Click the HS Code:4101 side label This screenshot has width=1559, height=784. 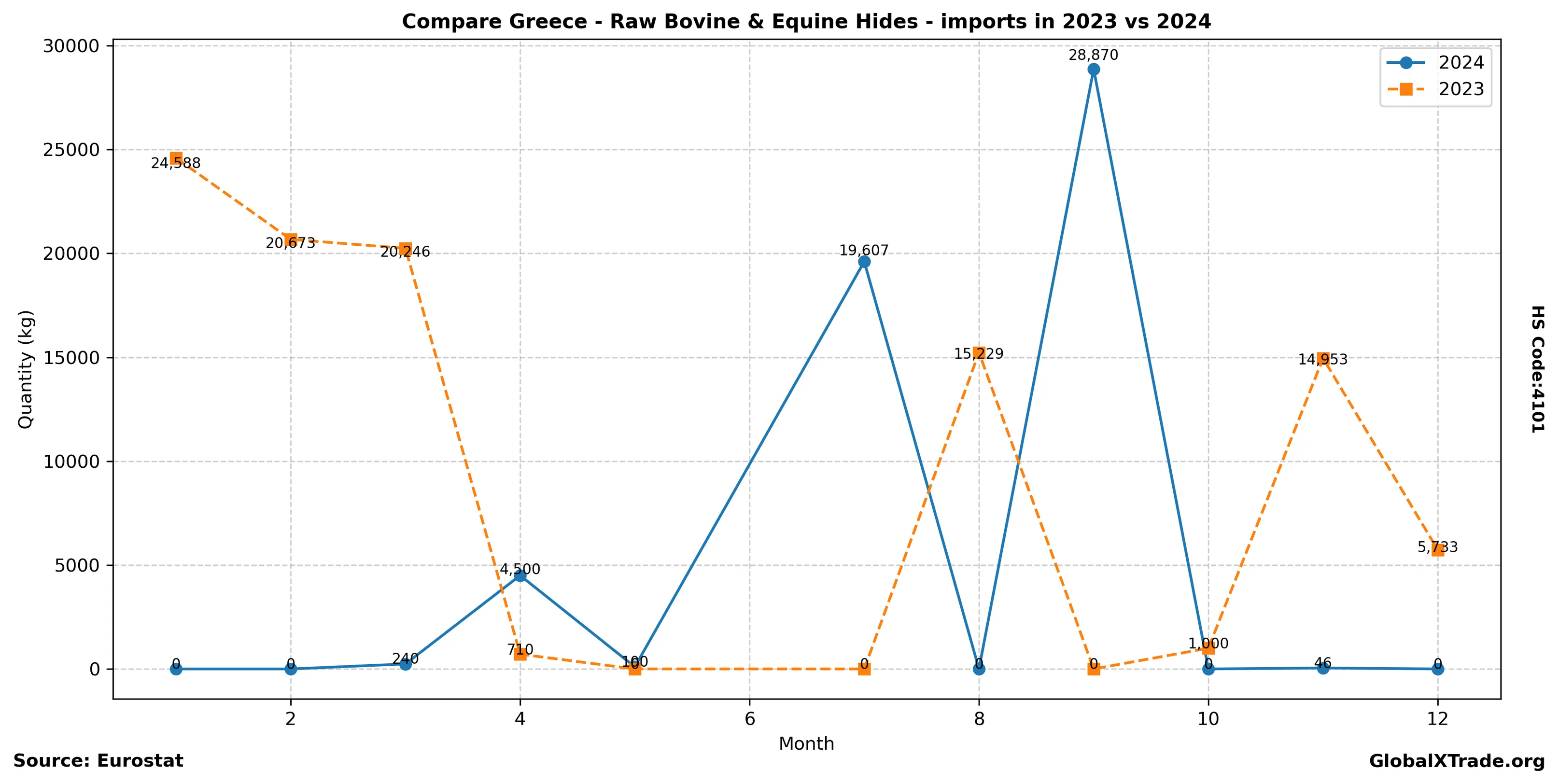[x=1537, y=369]
